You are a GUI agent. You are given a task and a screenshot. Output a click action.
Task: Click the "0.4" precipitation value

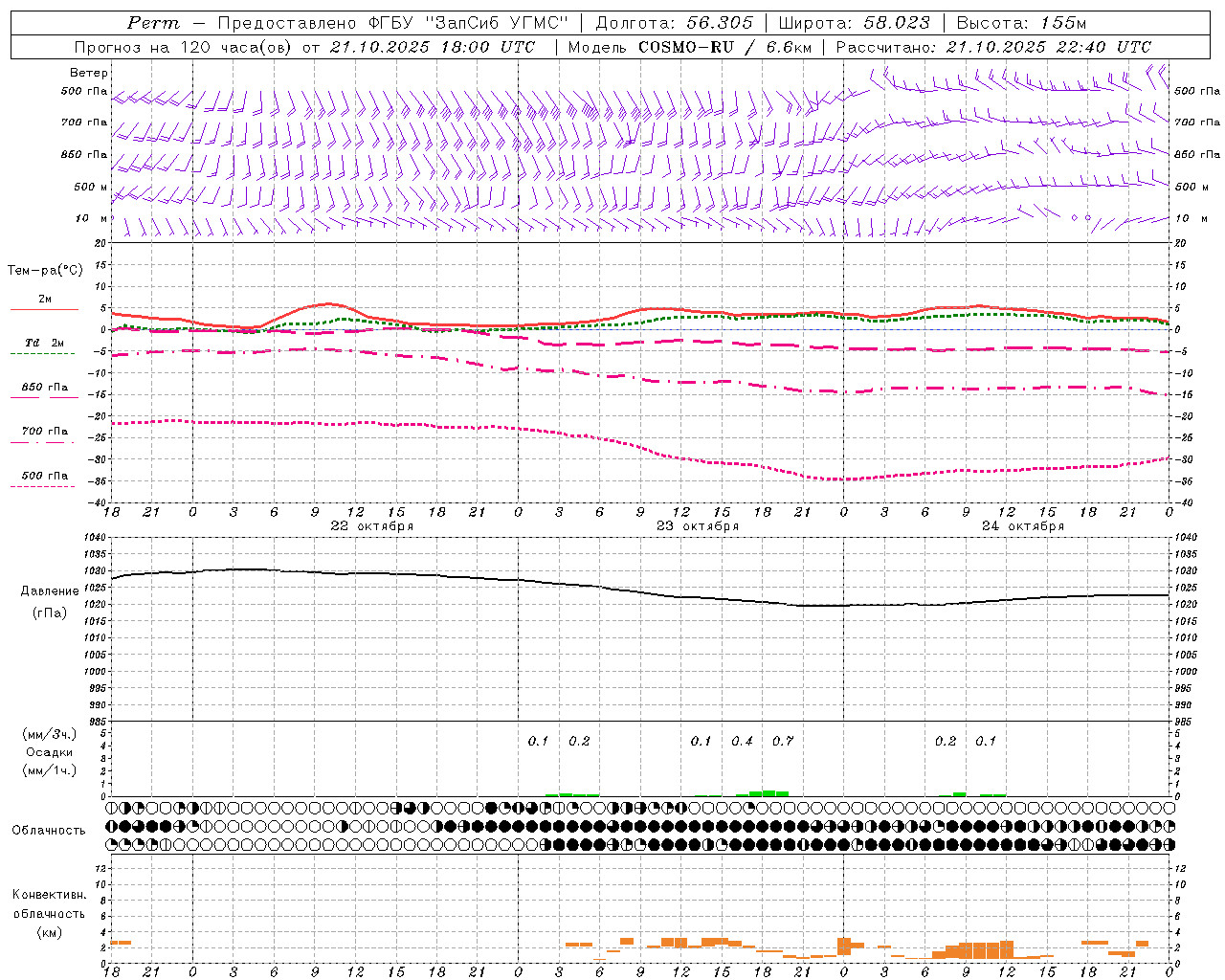[x=742, y=742]
